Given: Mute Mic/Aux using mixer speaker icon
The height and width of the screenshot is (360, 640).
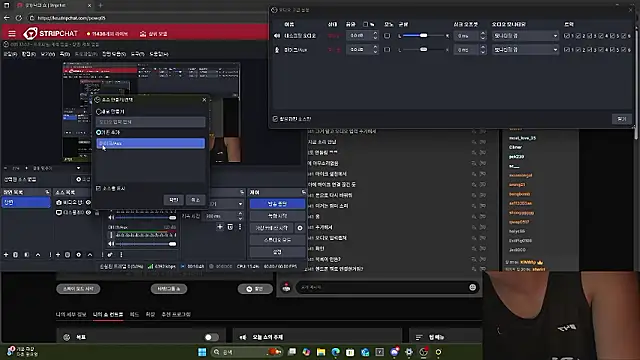Looking at the screenshot, I should [111, 244].
